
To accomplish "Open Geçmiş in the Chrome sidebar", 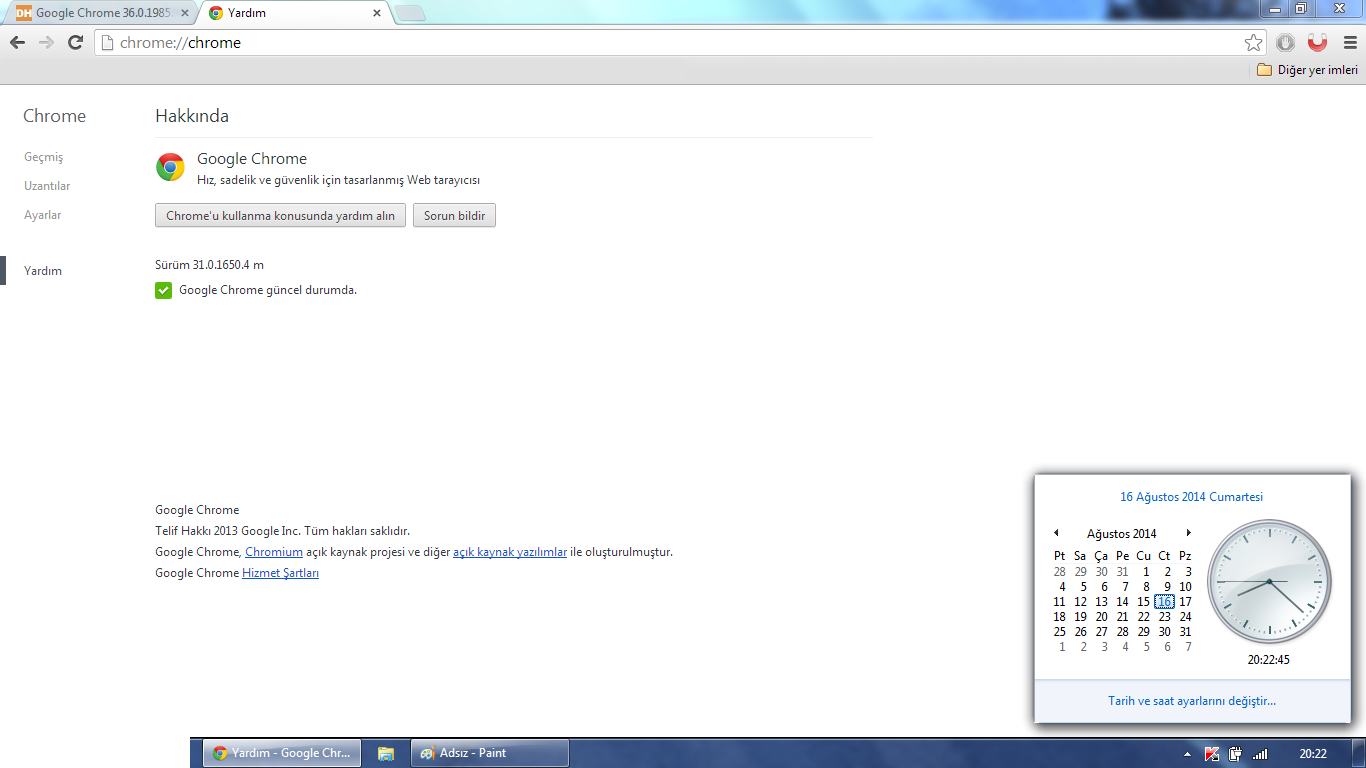I will 43,157.
